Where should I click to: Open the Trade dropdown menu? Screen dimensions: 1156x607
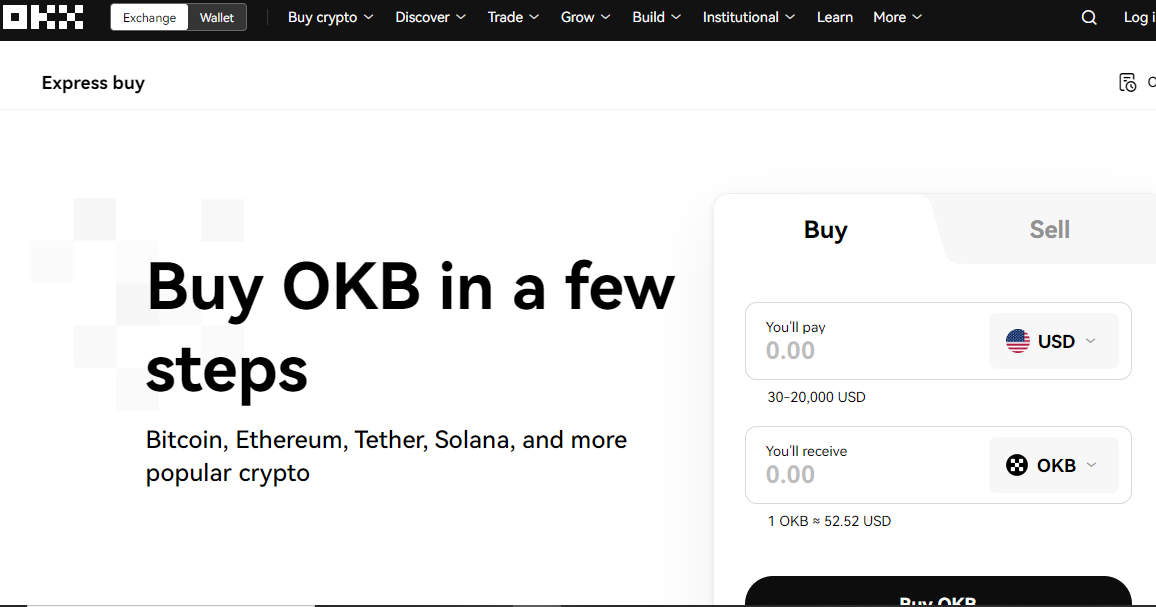click(x=513, y=17)
